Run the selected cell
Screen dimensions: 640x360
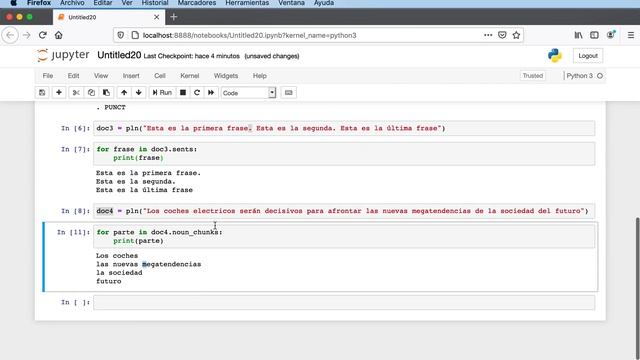(162, 93)
